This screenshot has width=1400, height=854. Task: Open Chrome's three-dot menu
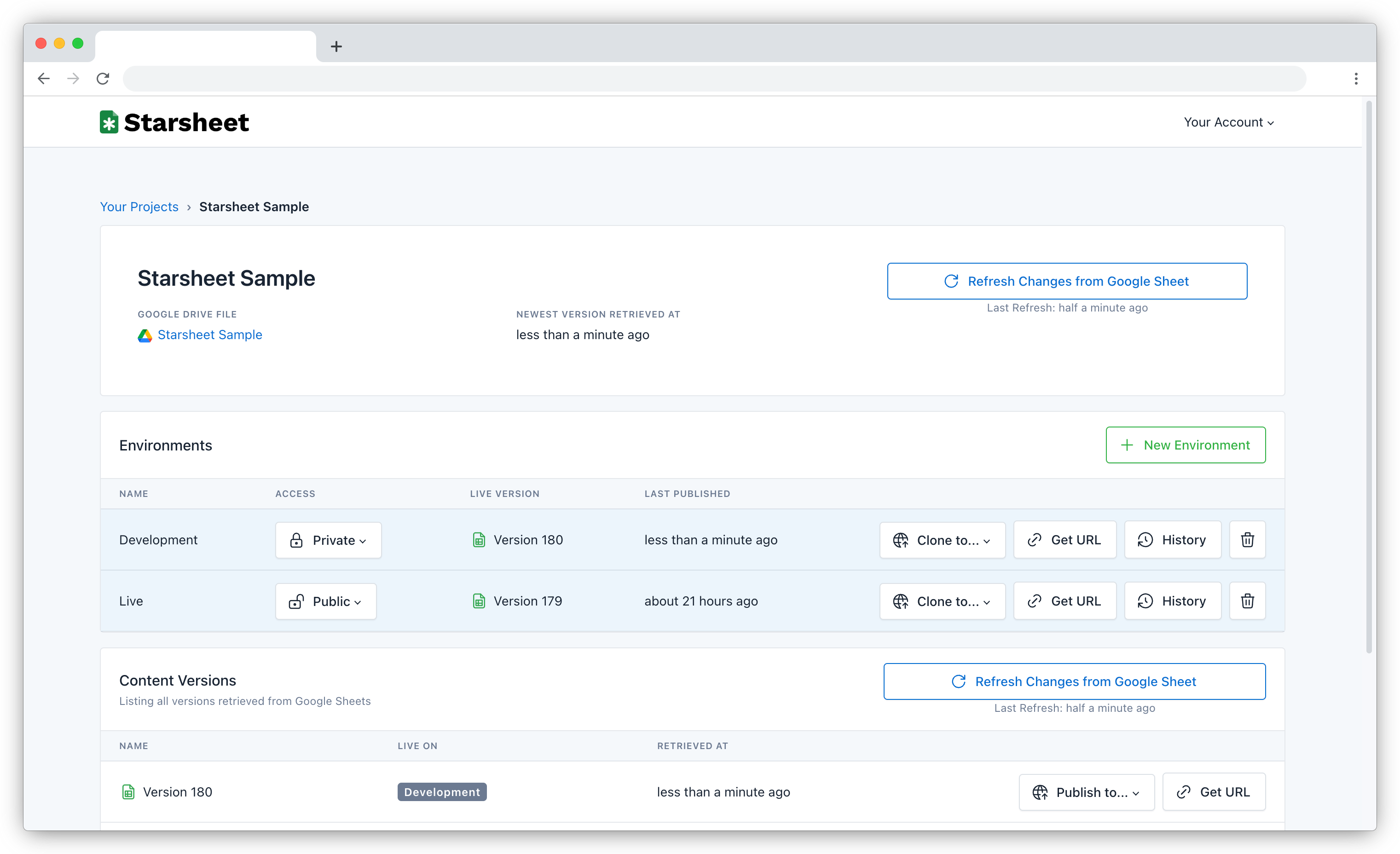click(1357, 78)
